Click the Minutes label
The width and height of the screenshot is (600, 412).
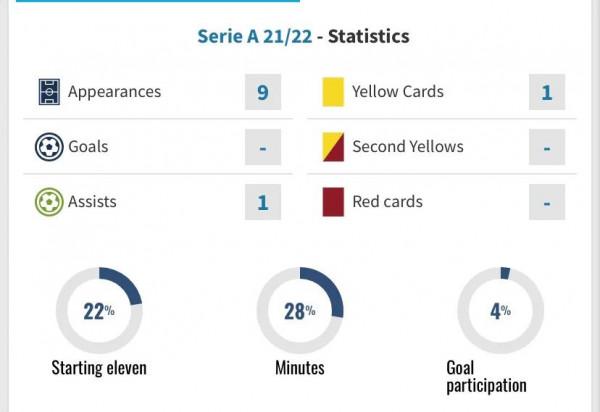pos(300,368)
